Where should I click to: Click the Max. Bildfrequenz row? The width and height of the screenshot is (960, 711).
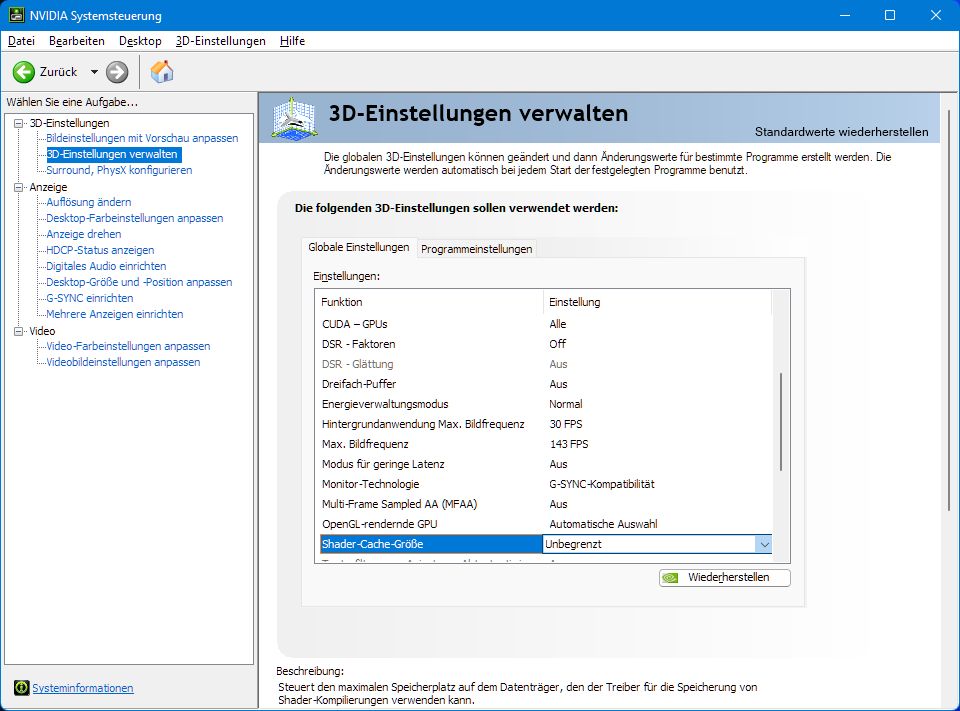click(545, 444)
